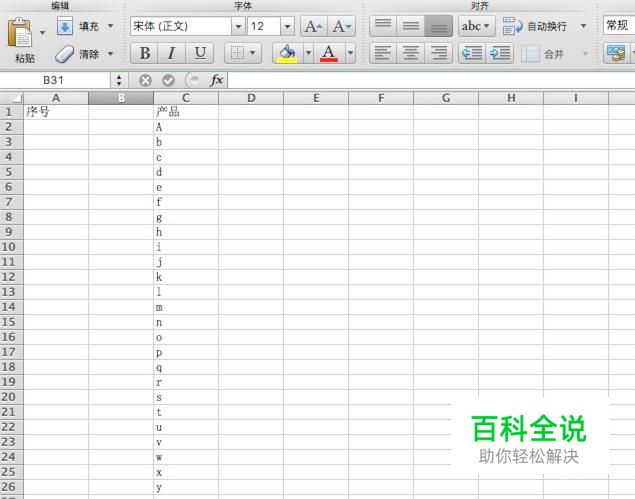The height and width of the screenshot is (499, 635).
Task: Open the font color dropdown arrow
Action: (350, 53)
